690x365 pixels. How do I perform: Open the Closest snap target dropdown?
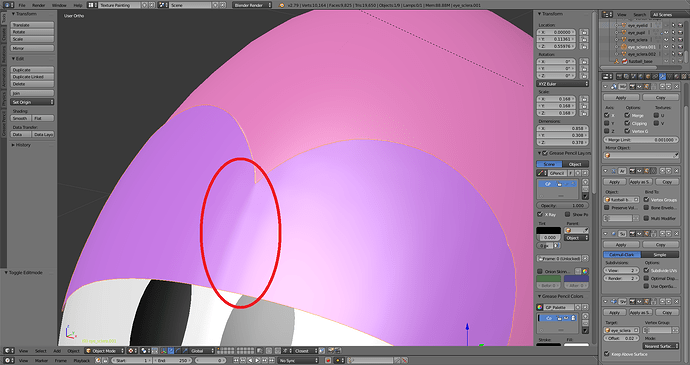point(305,351)
